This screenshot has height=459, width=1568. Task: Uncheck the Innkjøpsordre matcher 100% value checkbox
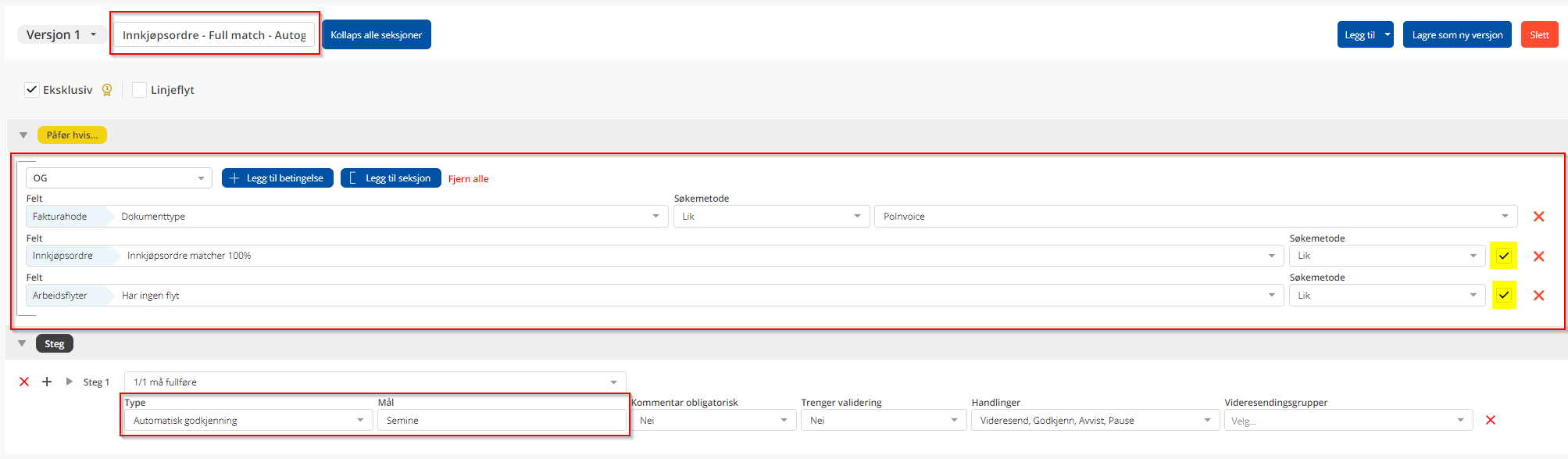click(x=1503, y=256)
